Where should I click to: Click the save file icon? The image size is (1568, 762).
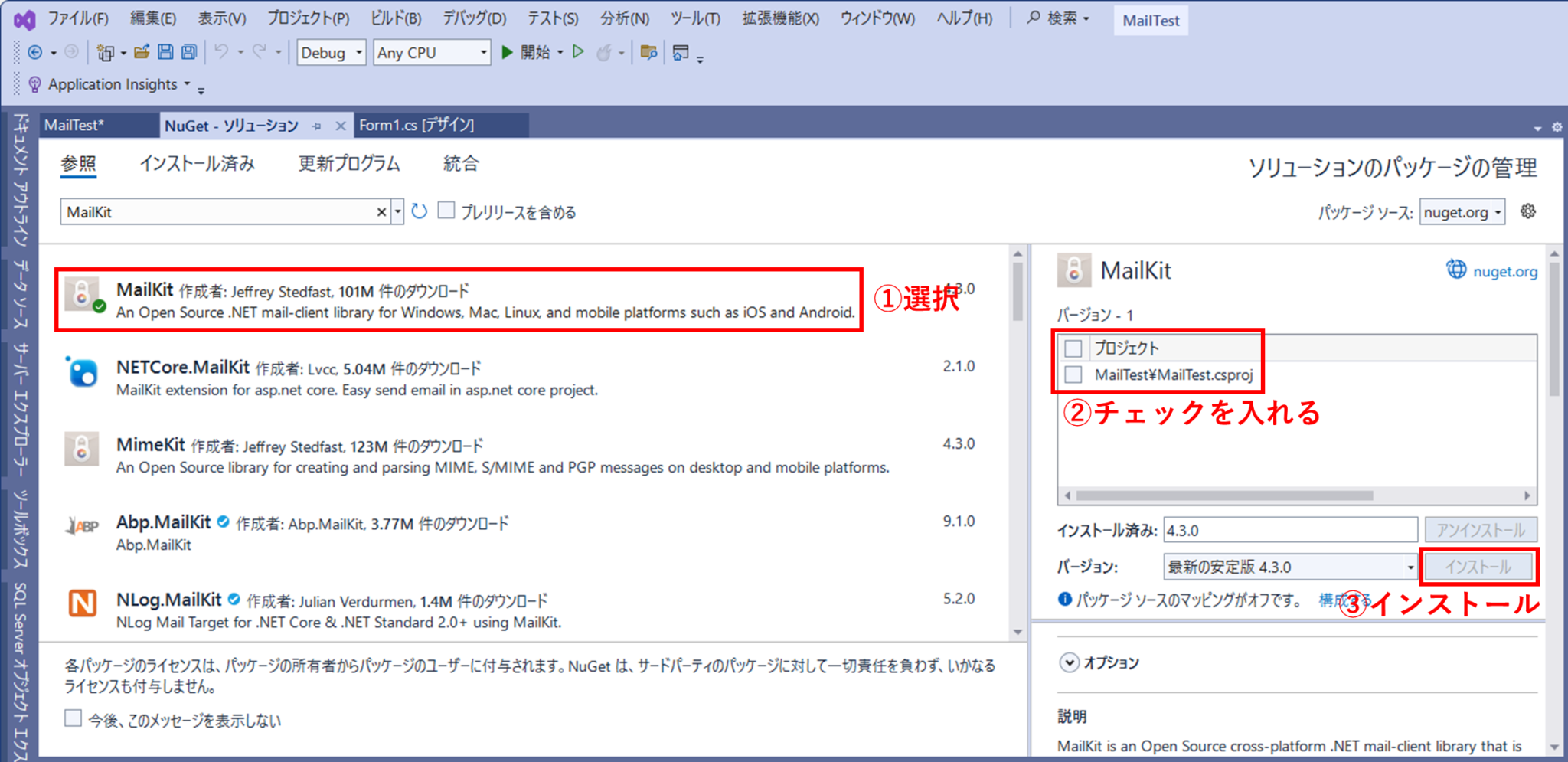pyautogui.click(x=165, y=52)
